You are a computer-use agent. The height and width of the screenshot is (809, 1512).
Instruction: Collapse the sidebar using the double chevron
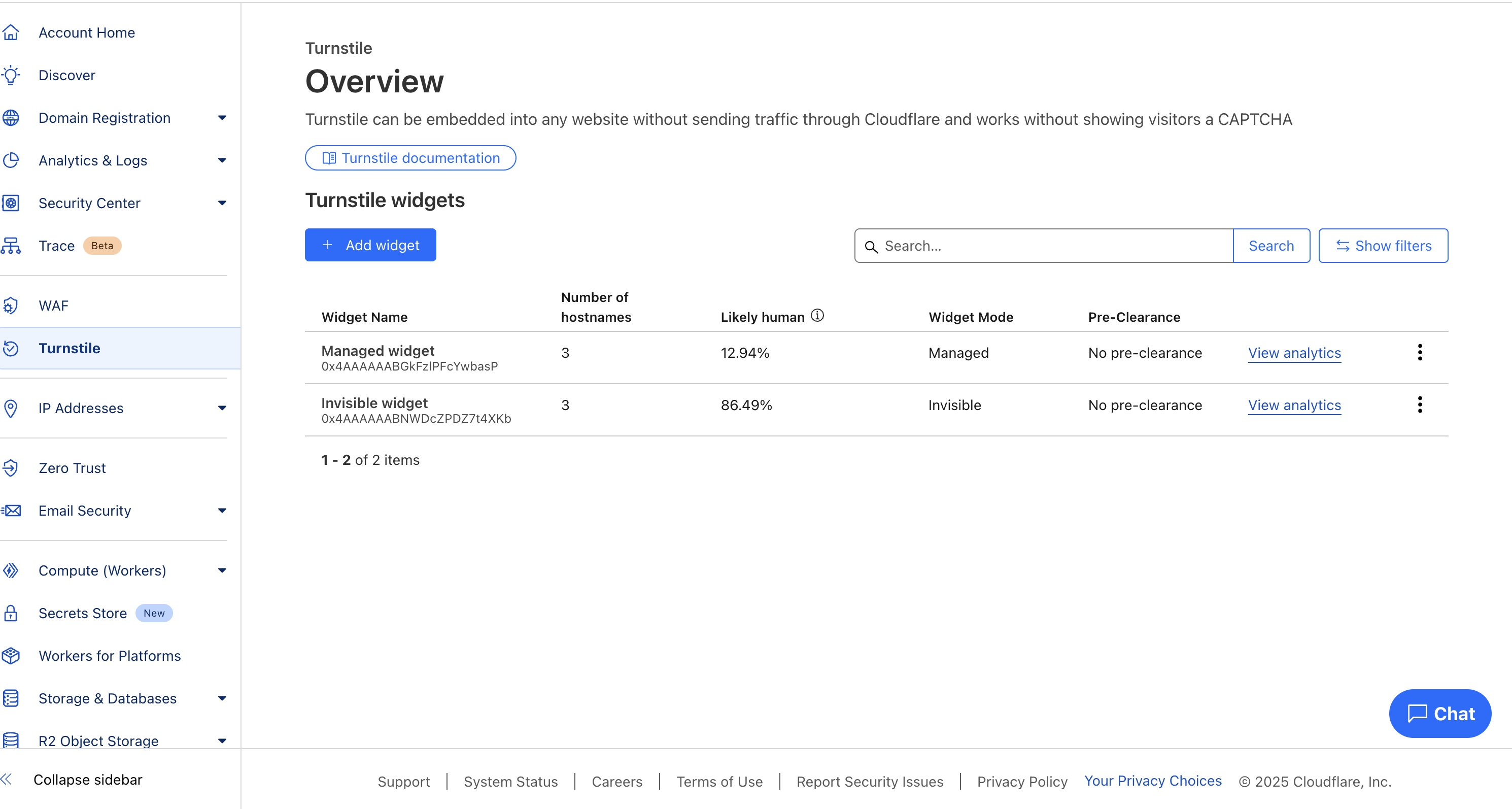click(7, 779)
